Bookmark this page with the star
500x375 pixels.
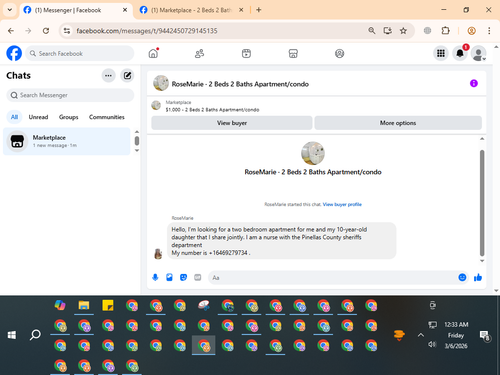[x=403, y=31]
